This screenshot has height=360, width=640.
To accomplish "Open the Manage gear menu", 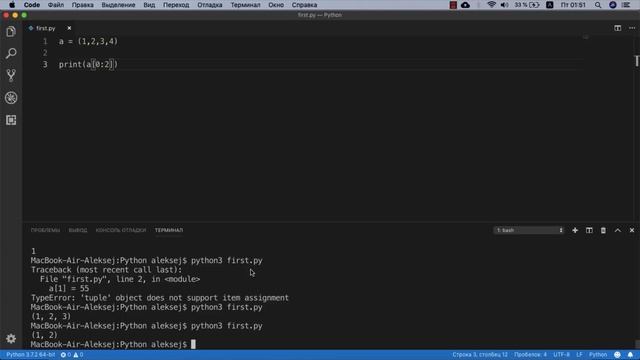I will (11, 338).
